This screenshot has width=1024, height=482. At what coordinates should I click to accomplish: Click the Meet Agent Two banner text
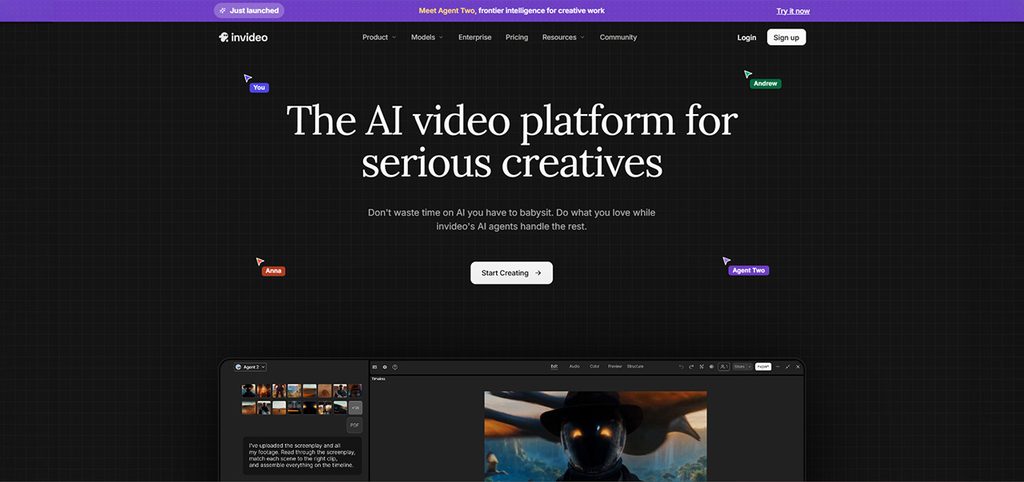pyautogui.click(x=511, y=10)
